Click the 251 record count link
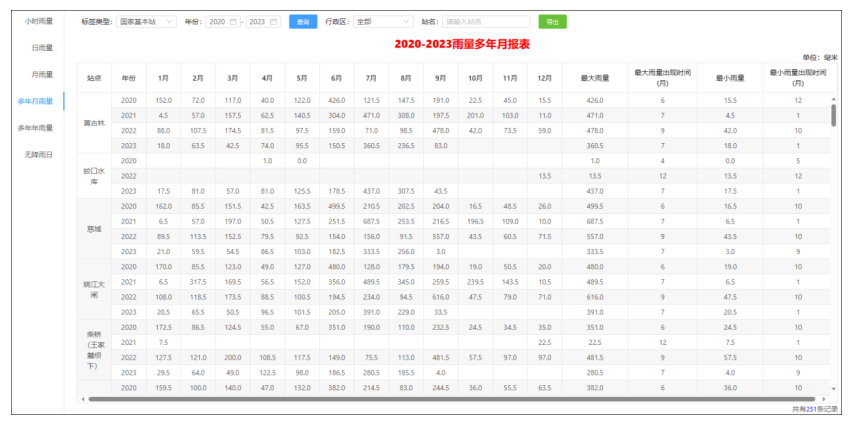Image resolution: width=850 pixels, height=423 pixels. (x=811, y=409)
